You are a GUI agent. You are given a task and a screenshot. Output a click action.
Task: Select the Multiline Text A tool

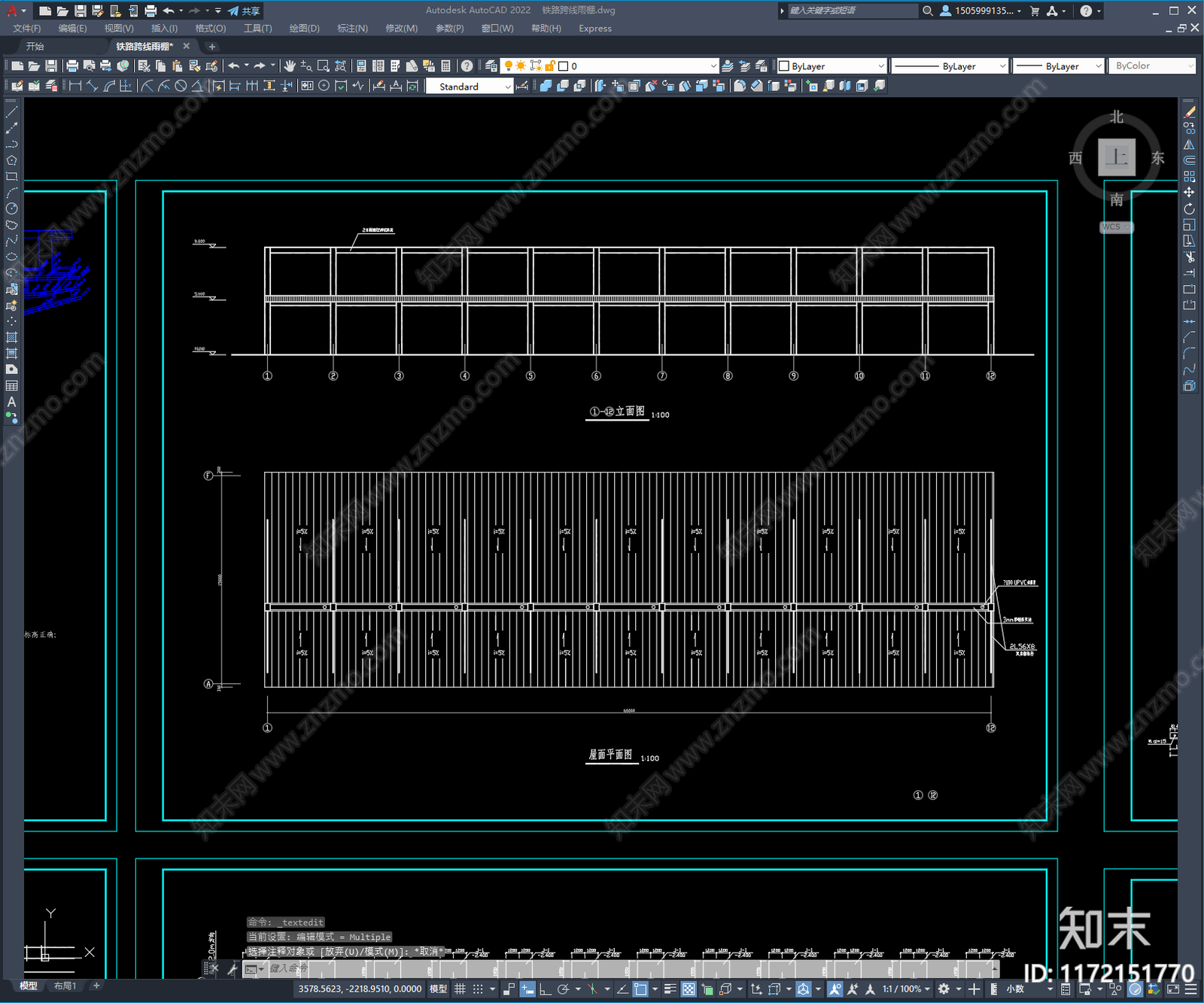pos(11,402)
